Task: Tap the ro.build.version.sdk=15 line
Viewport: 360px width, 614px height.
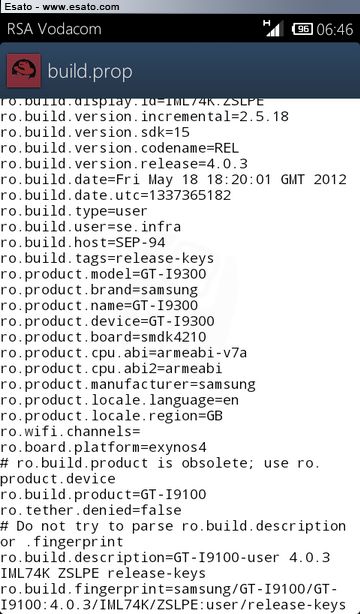Action: click(95, 132)
